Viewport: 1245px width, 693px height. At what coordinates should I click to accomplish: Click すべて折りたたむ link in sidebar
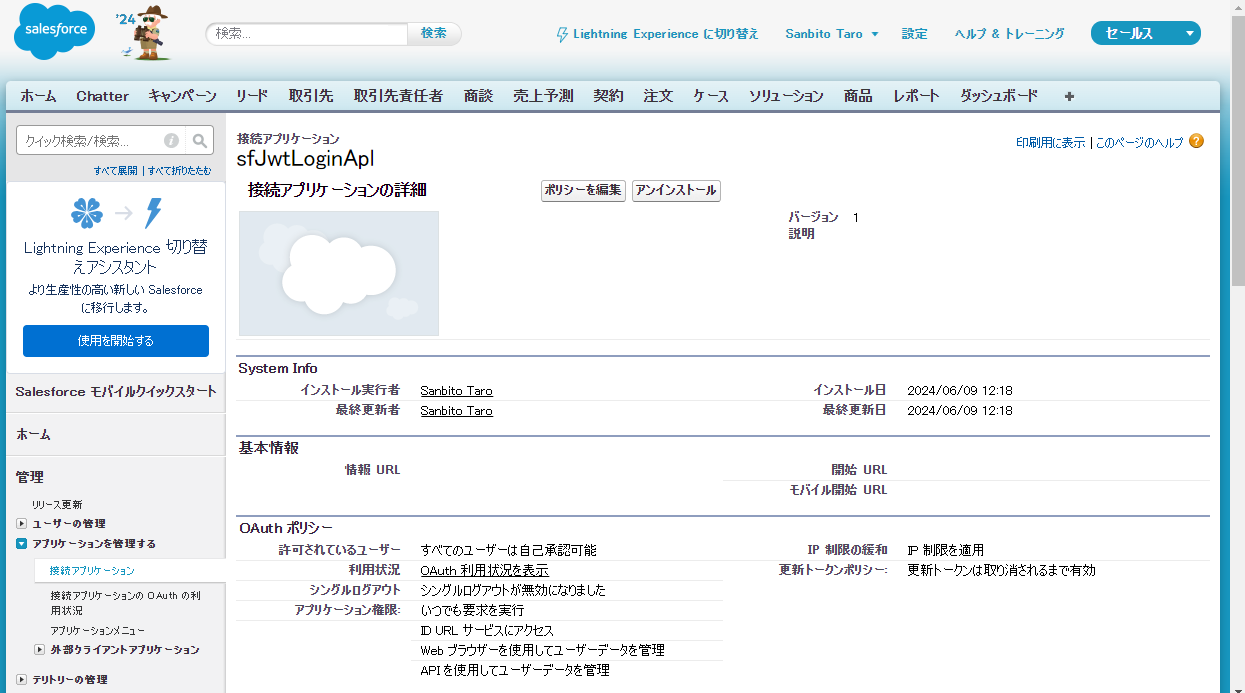180,171
